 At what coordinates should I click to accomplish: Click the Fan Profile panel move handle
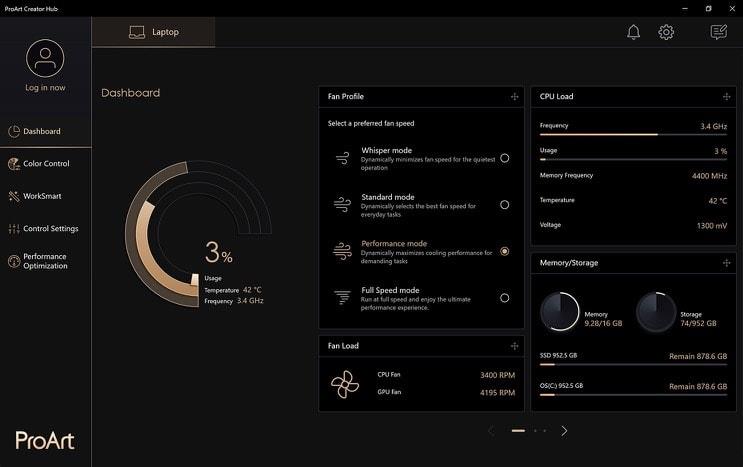pyautogui.click(x=514, y=97)
